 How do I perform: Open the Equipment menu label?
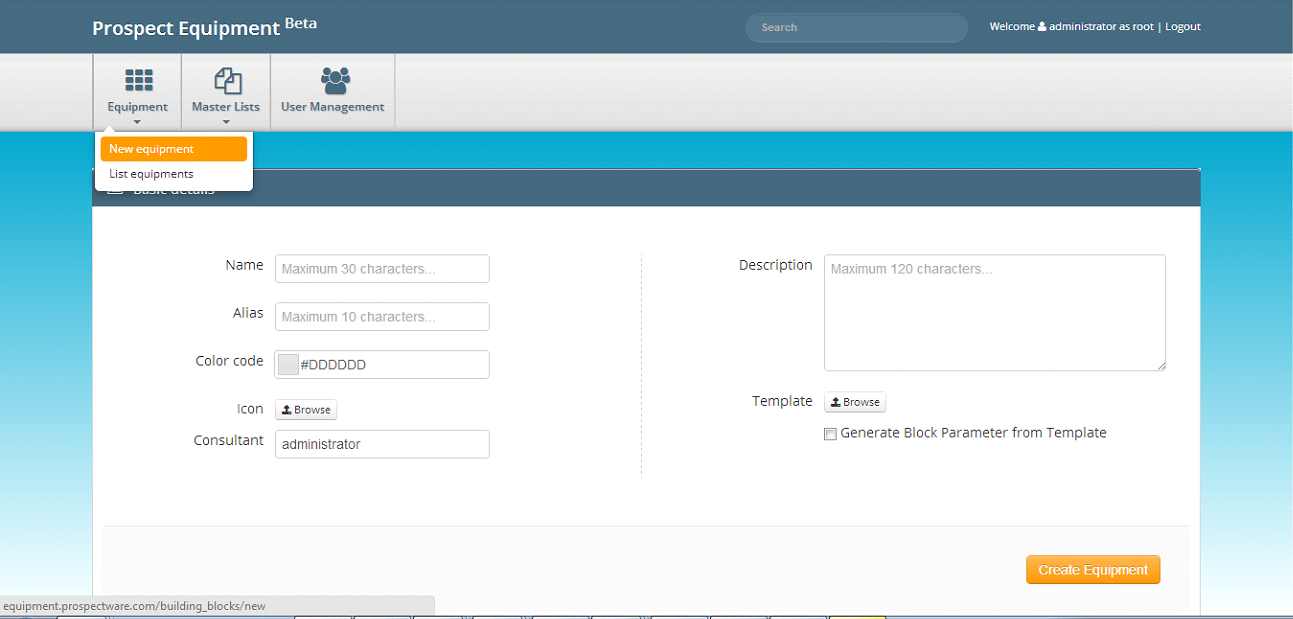click(138, 107)
